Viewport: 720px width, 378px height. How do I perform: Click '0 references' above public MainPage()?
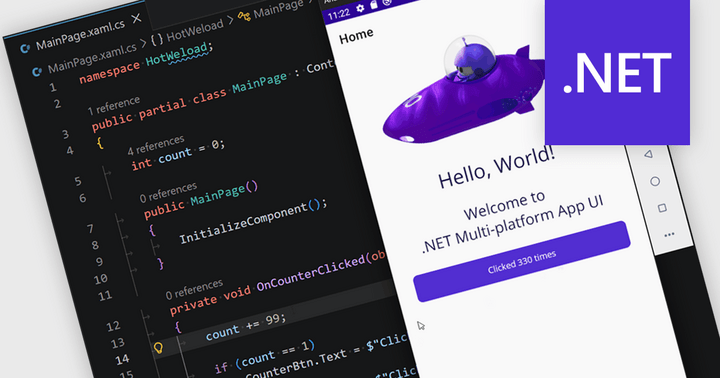tap(168, 192)
